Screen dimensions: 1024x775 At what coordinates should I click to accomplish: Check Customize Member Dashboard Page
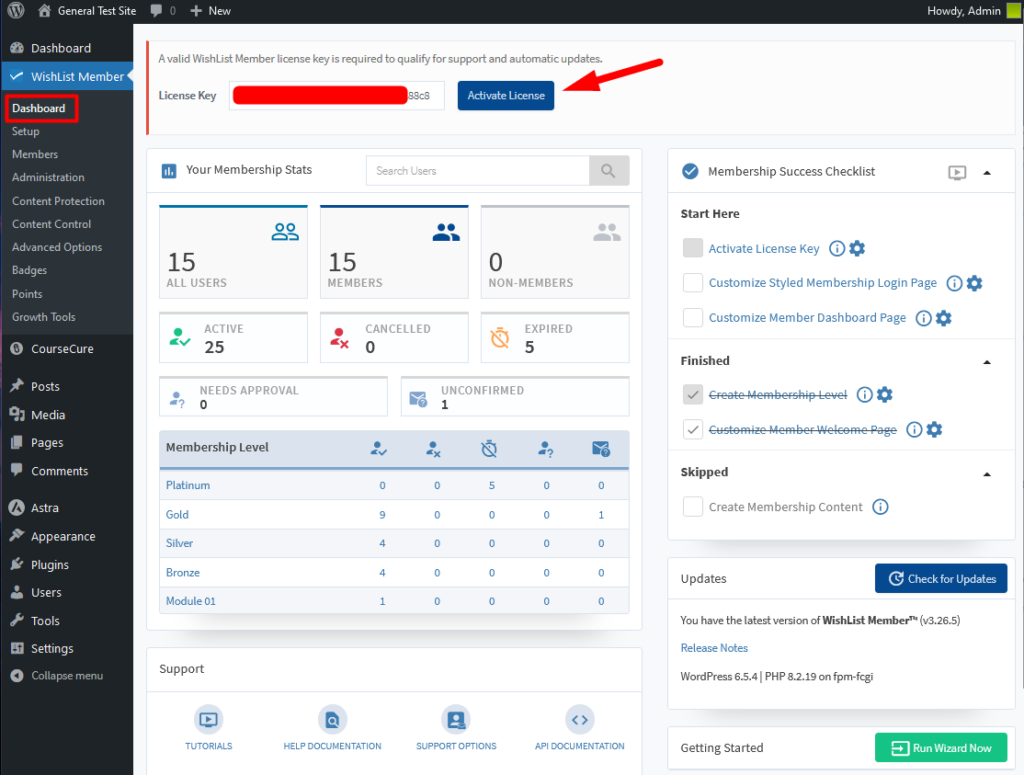692,318
